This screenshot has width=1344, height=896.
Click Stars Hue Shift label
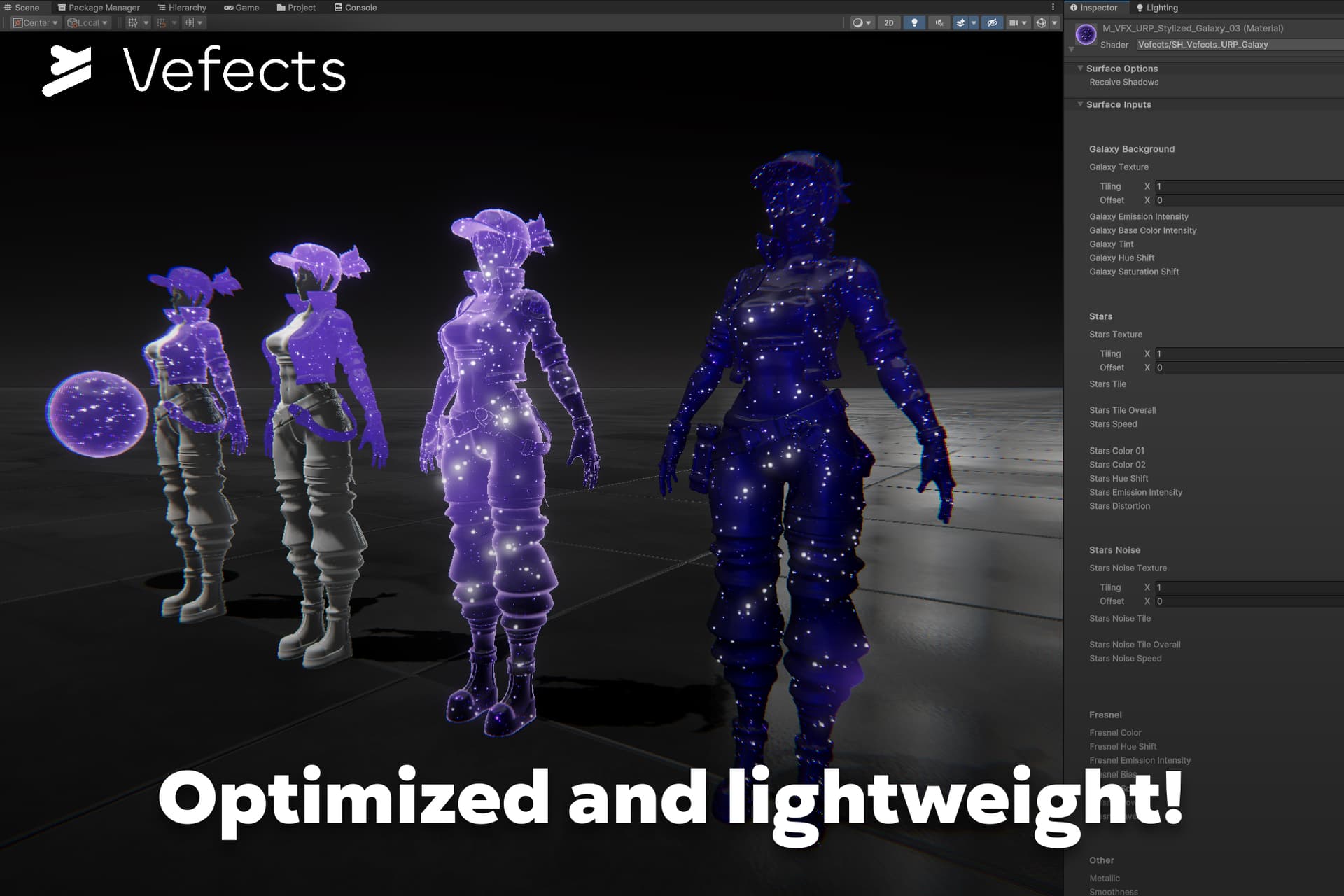(1119, 479)
